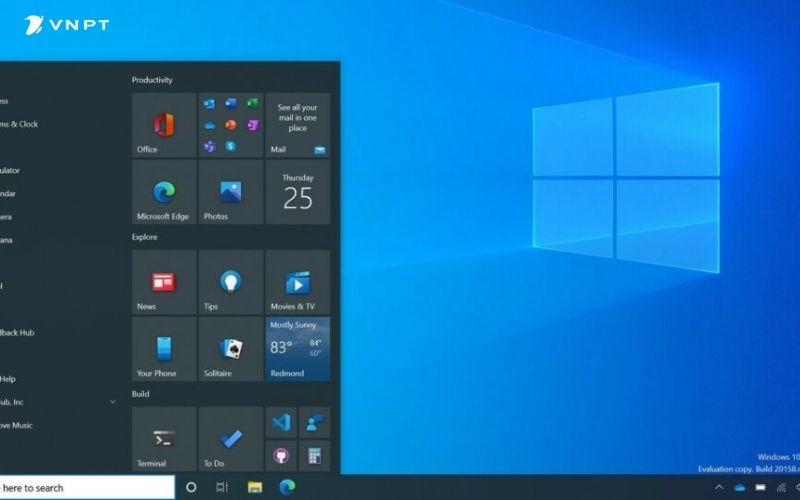Open the Mail live tile

tap(297, 125)
